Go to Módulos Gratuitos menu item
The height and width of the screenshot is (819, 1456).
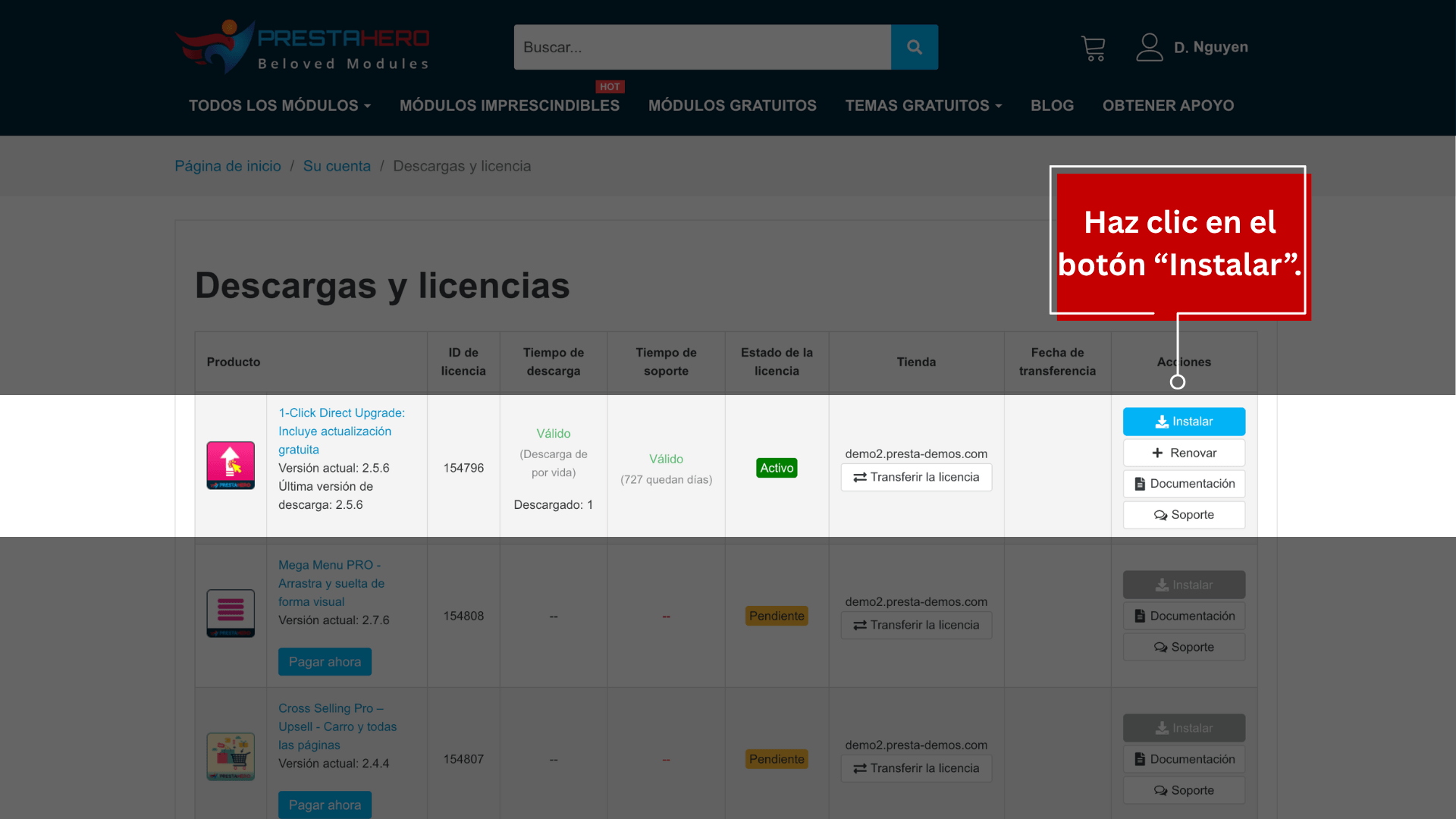(732, 105)
